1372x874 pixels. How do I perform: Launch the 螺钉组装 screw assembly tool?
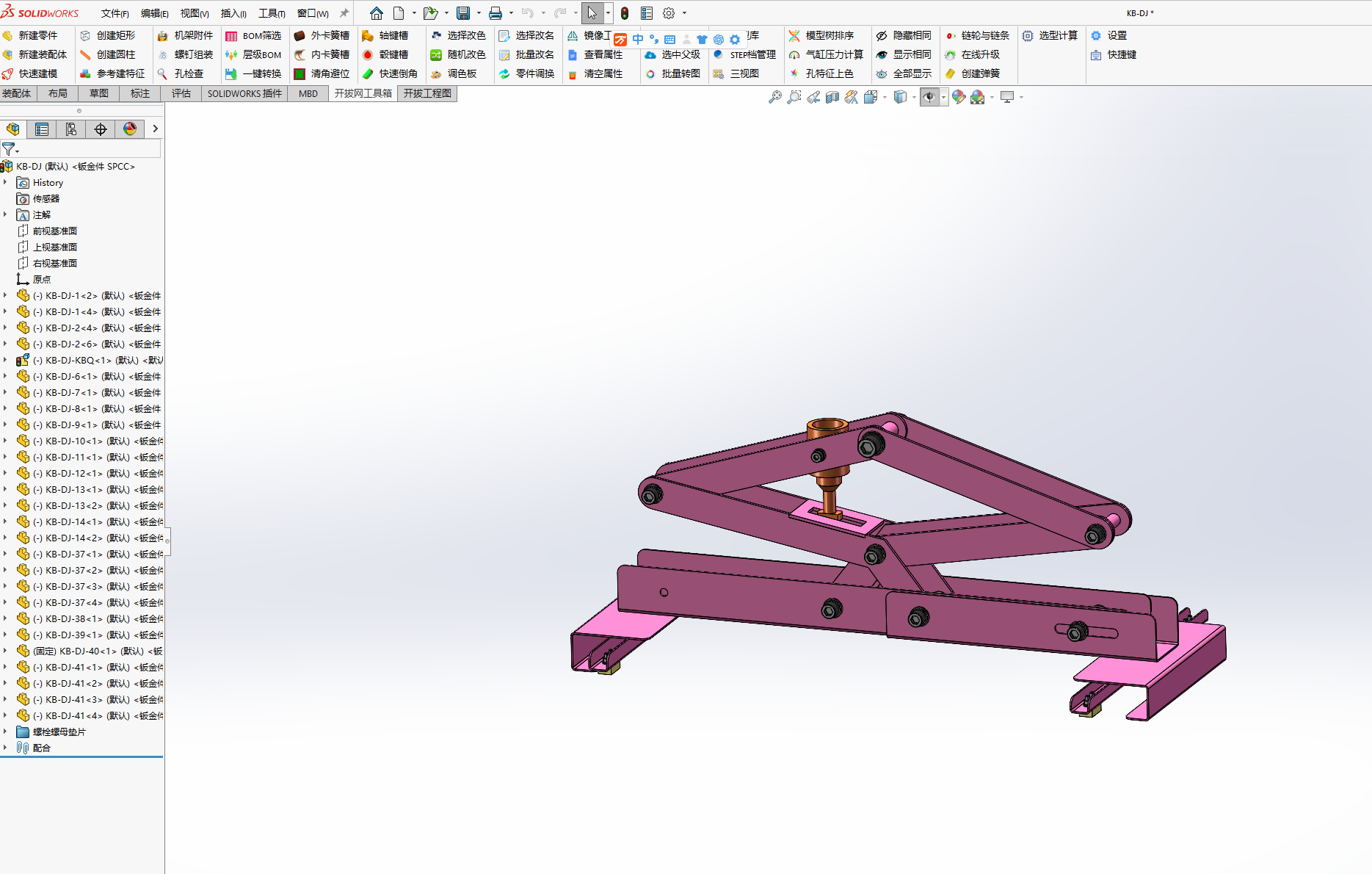pos(186,54)
